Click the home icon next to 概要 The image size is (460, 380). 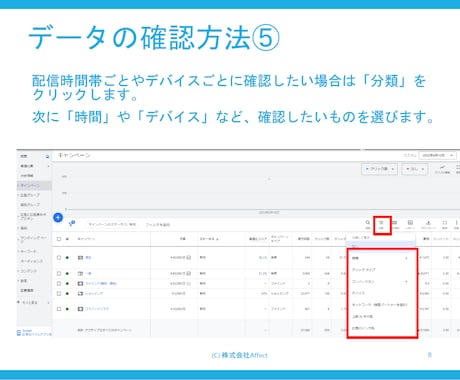47,156
